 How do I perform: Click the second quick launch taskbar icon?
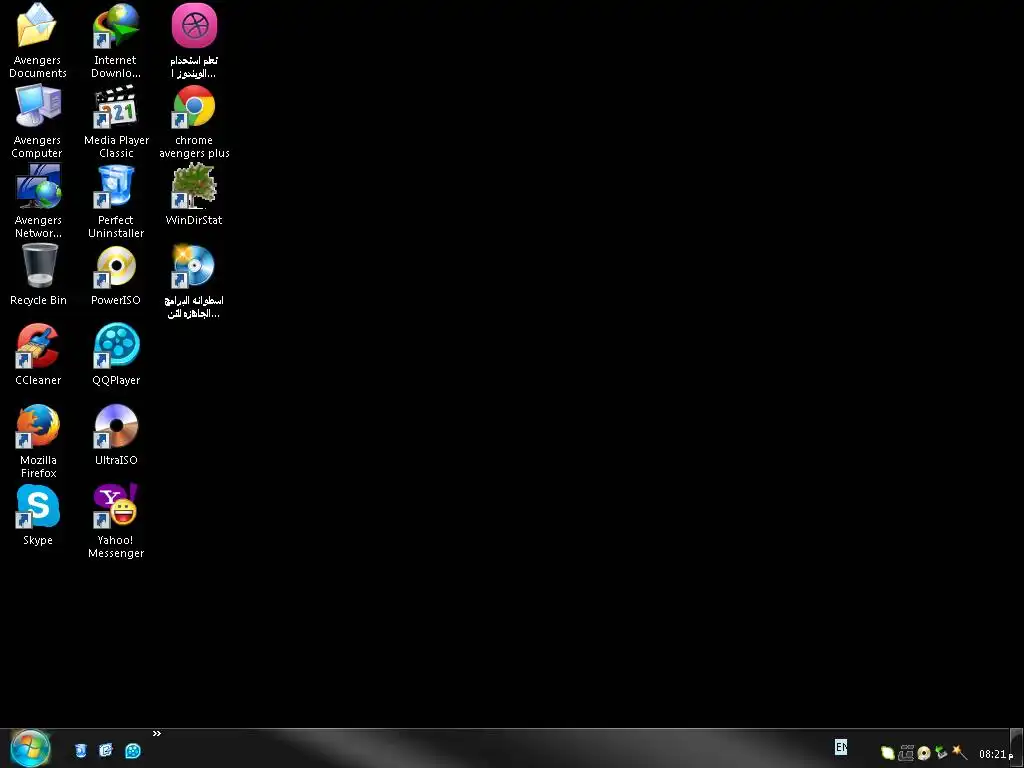click(106, 750)
